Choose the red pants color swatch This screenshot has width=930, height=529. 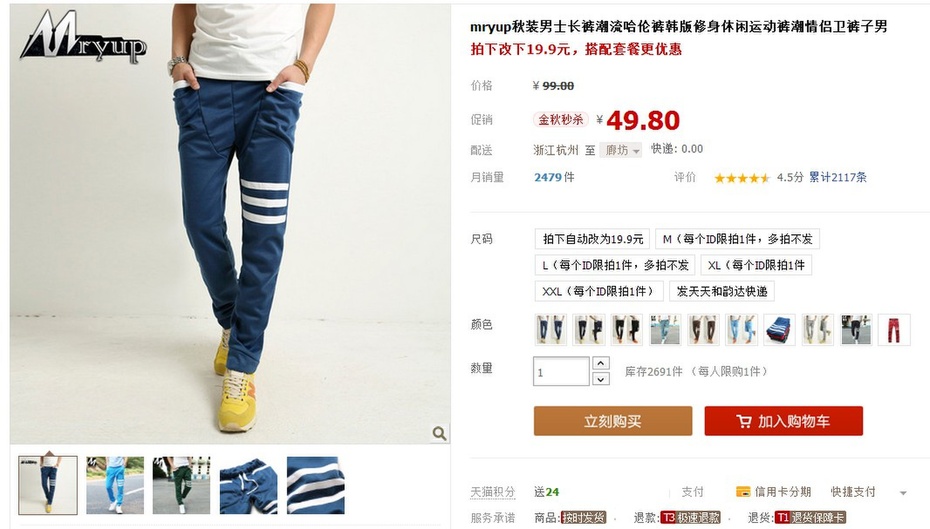tap(894, 330)
